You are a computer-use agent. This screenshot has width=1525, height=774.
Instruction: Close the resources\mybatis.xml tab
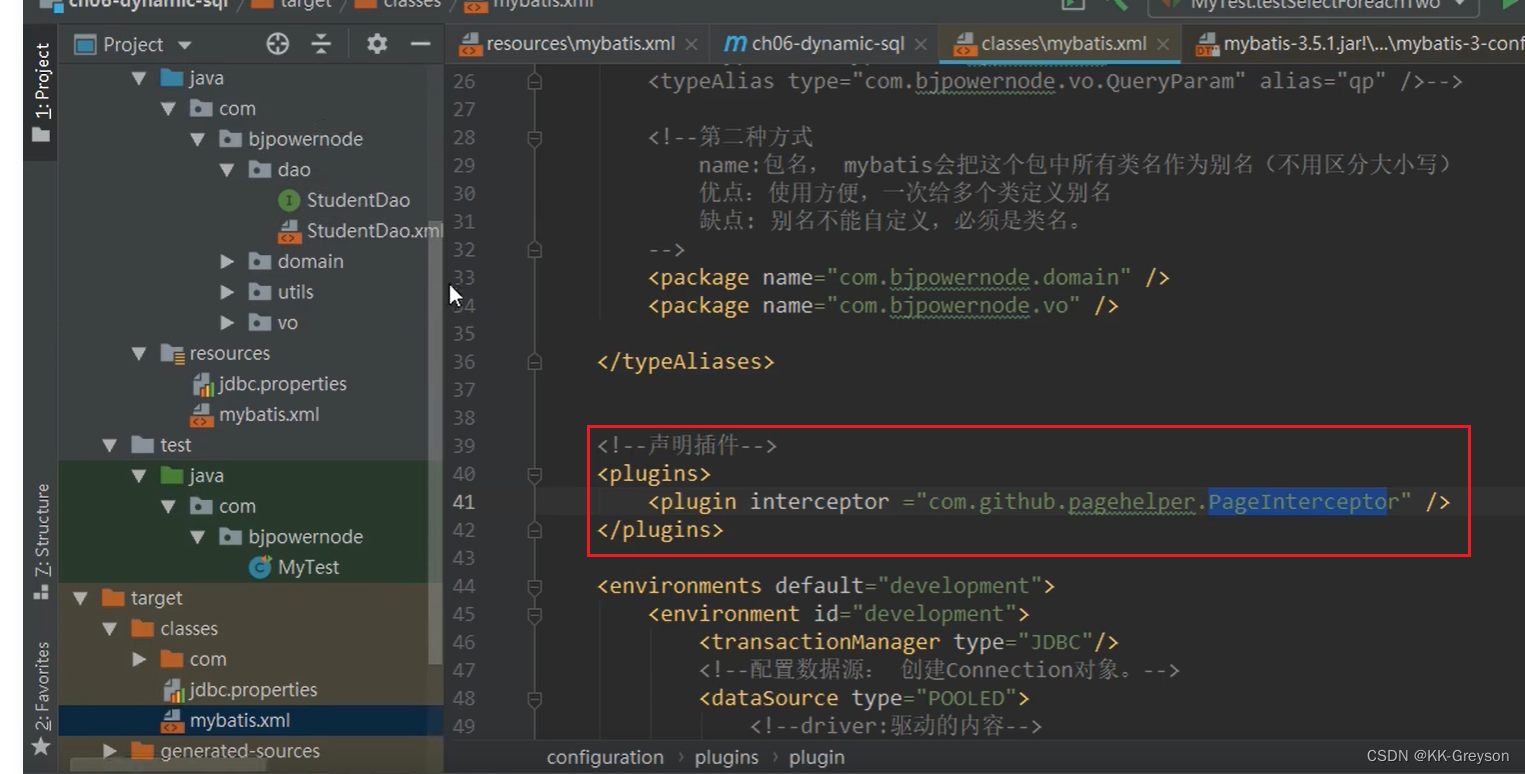click(x=691, y=45)
